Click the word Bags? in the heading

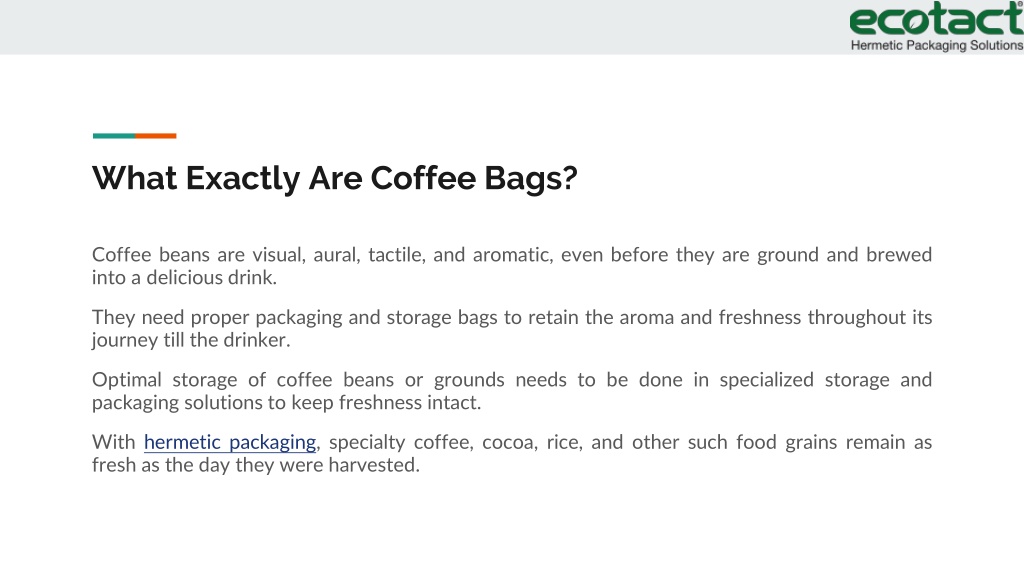[x=531, y=179]
